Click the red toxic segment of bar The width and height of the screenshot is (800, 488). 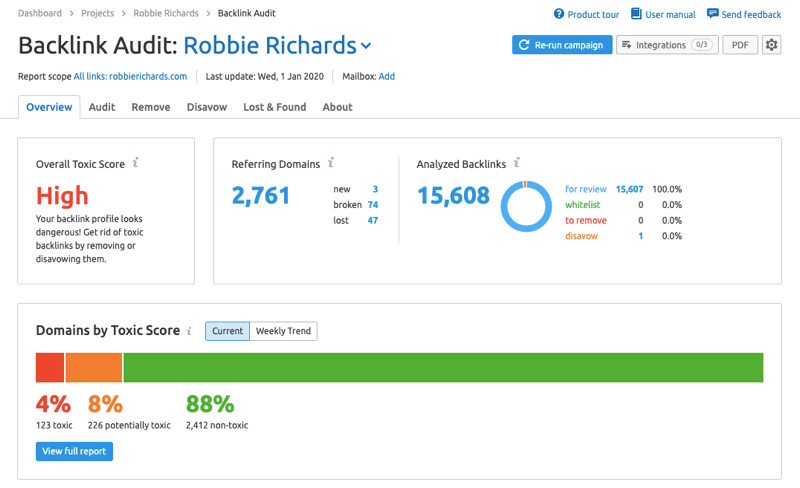click(x=50, y=367)
